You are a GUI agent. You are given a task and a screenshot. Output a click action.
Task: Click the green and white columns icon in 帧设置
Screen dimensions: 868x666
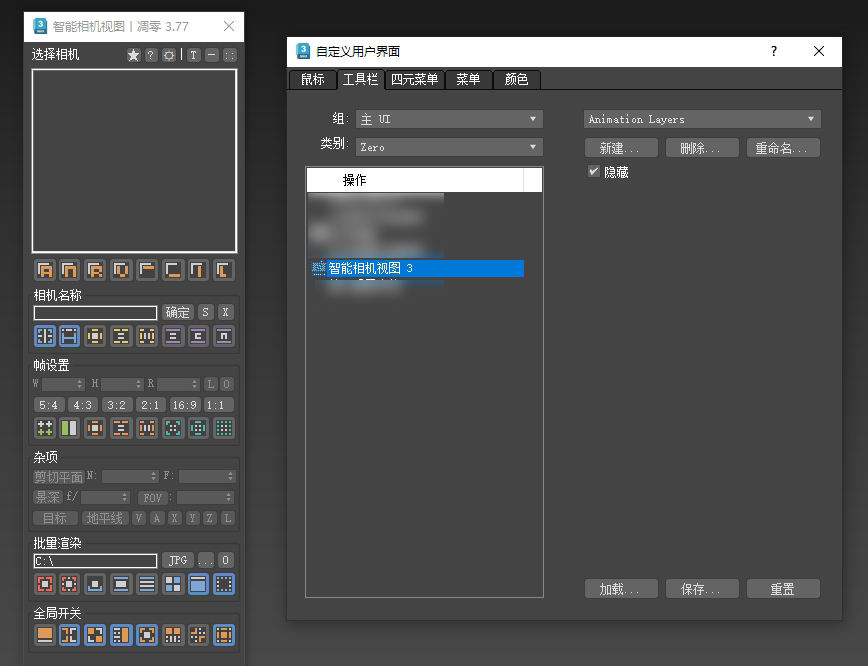[x=69, y=428]
